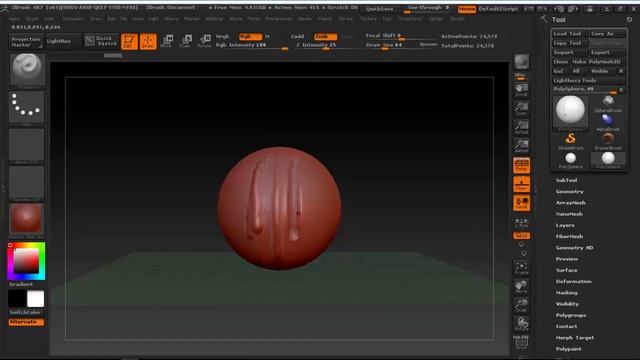Screen dimensions: 640x360
Task: Toggle the Floor grid button
Action: point(521,184)
